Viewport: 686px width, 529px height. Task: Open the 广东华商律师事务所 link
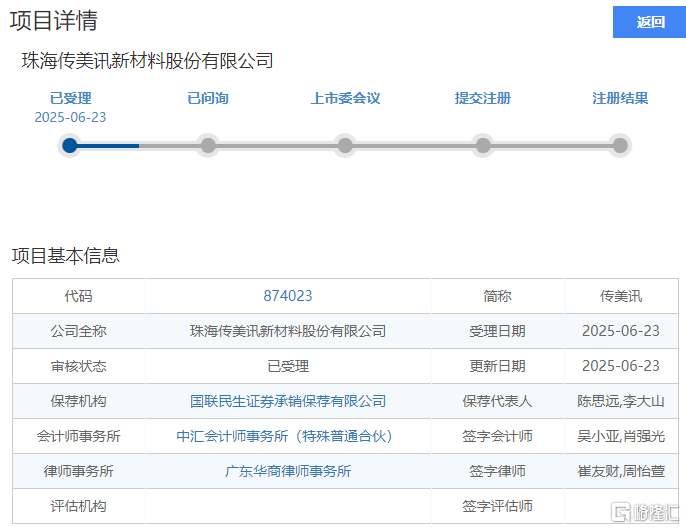tap(288, 471)
